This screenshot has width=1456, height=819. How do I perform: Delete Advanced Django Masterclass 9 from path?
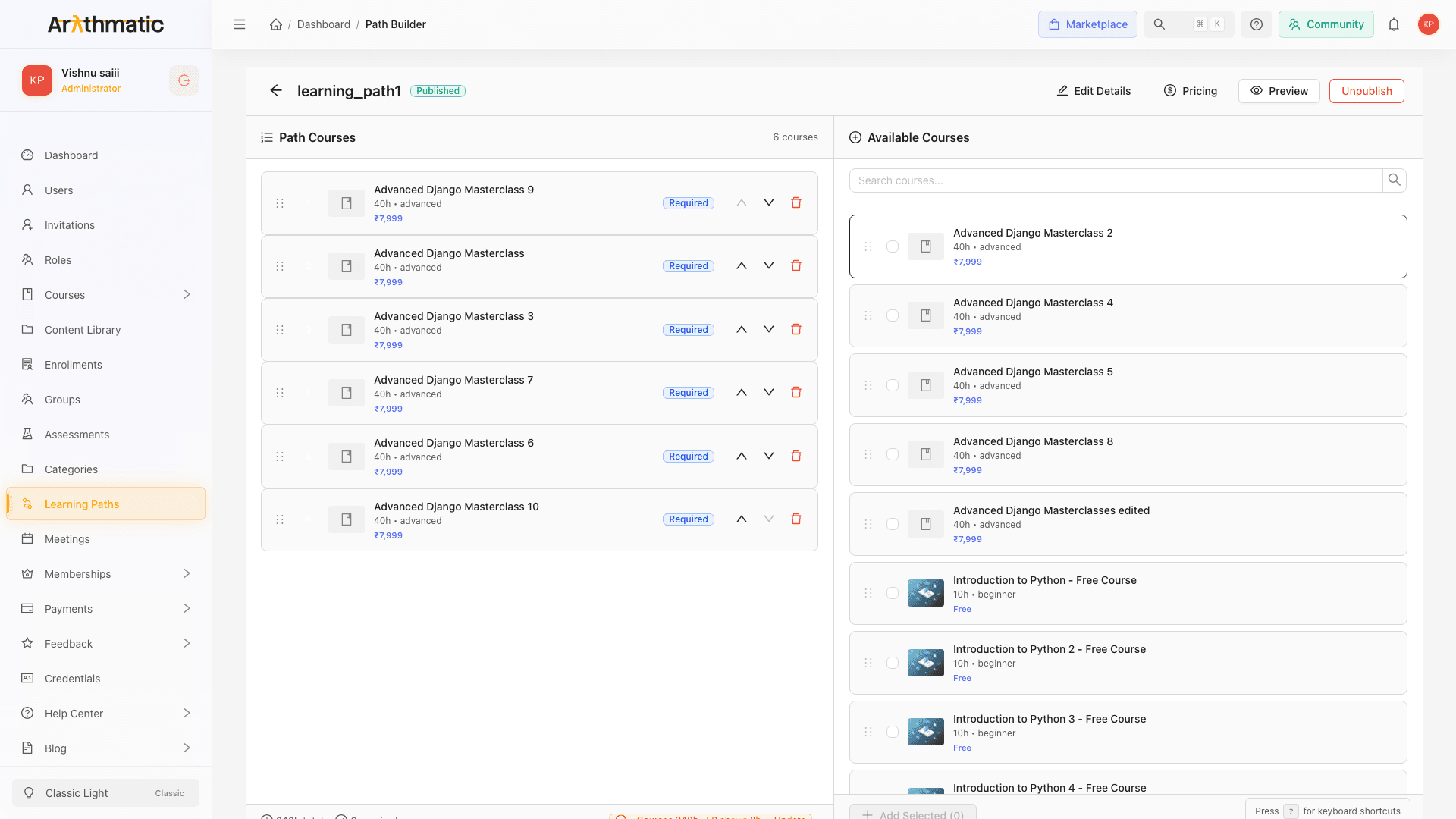click(x=796, y=202)
